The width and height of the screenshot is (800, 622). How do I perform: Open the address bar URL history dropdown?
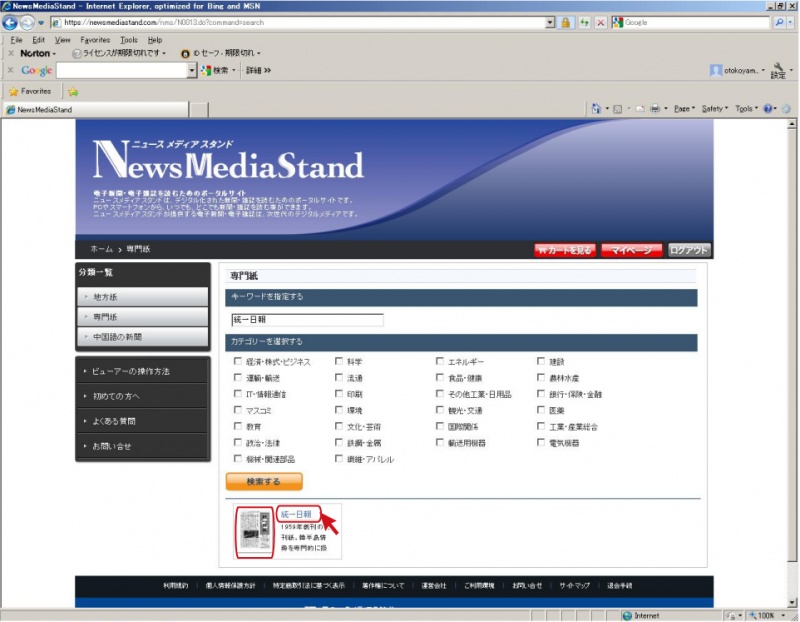click(549, 22)
